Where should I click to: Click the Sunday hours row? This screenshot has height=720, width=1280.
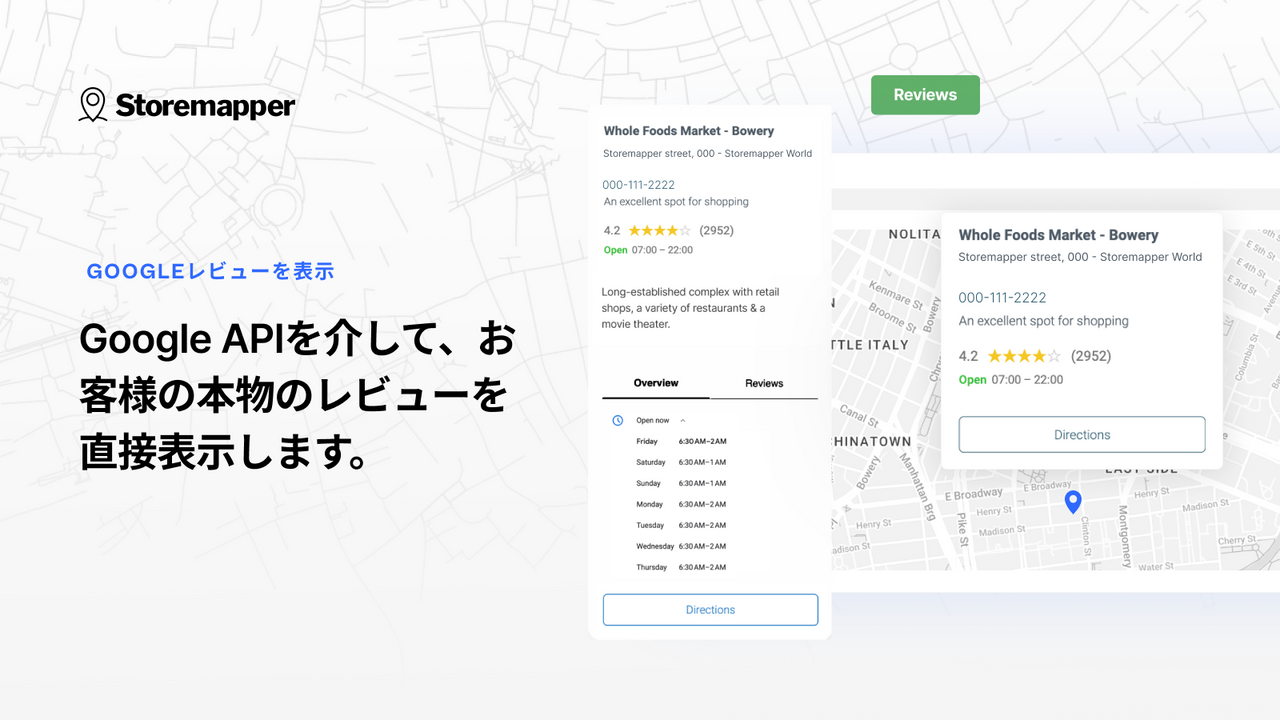coord(681,483)
